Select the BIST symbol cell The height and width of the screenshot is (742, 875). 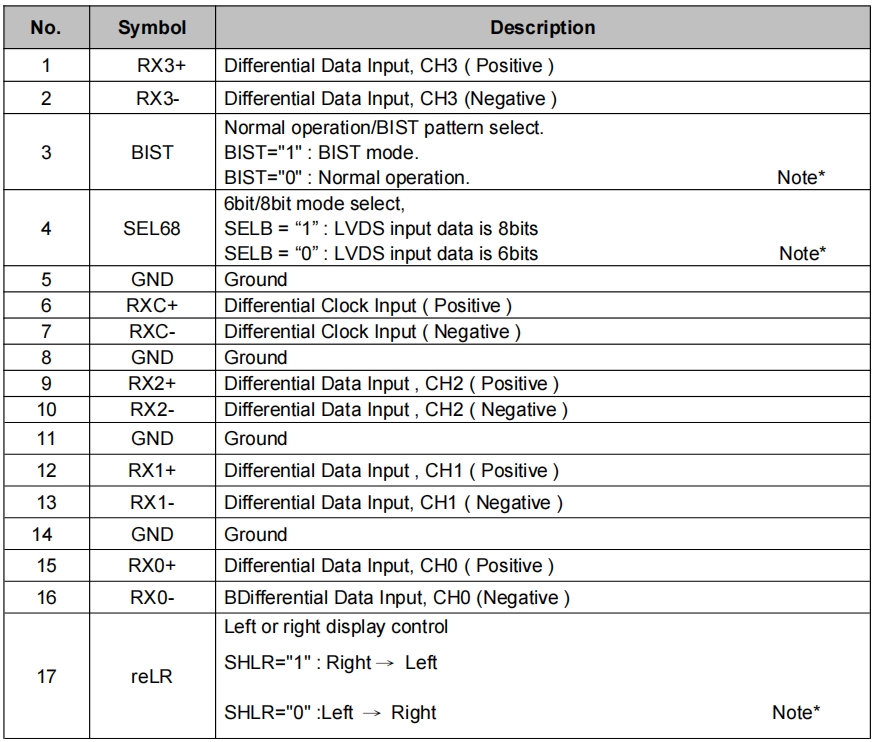click(152, 153)
